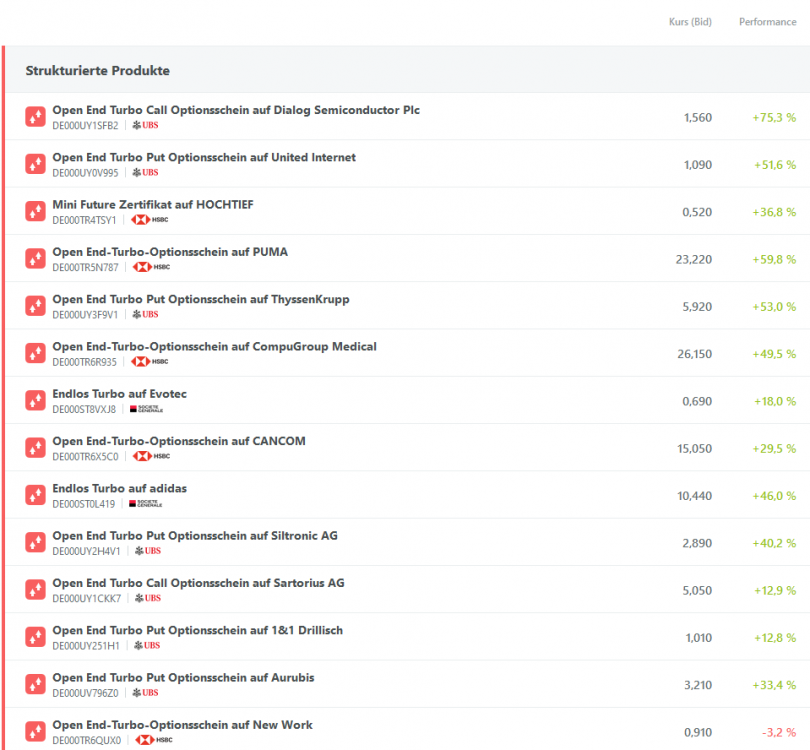The image size is (810, 750).
Task: Open Turbo Call Optionsschein auf Sartorius AG
Action: coord(198,583)
